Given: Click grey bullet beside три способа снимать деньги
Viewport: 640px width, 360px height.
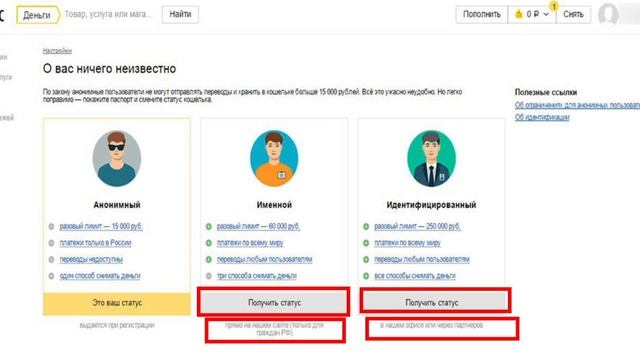Looking at the screenshot, I should coord(209,276).
